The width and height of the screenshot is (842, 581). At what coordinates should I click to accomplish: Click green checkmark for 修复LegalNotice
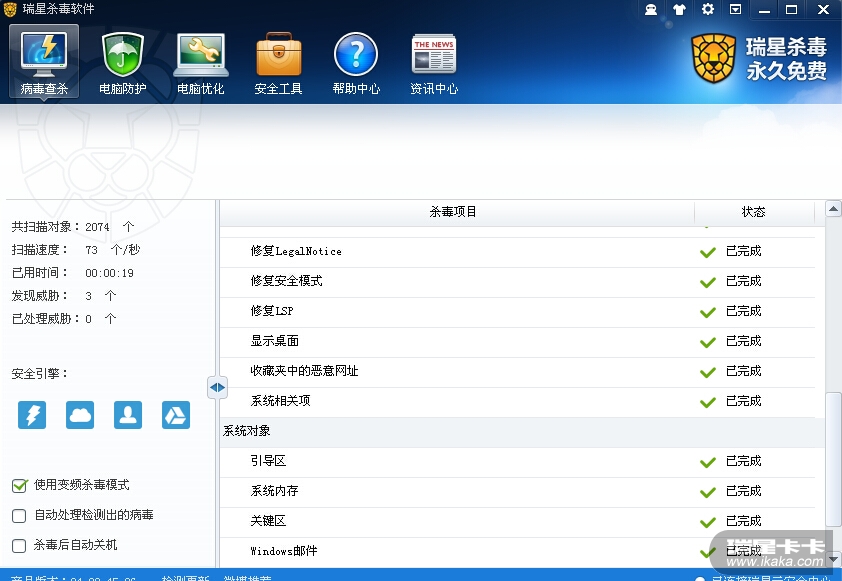coord(708,252)
